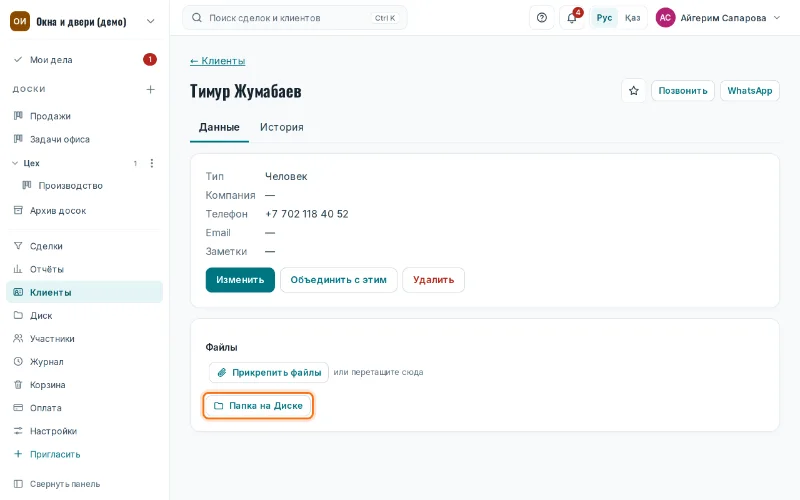Click the Участники people icon
This screenshot has width=800, height=500.
[18, 338]
